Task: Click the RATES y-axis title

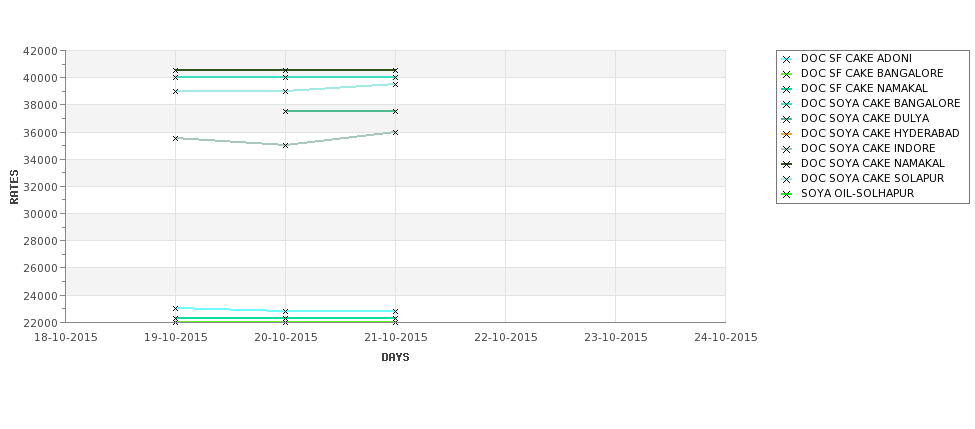Action: pyautogui.click(x=14, y=187)
